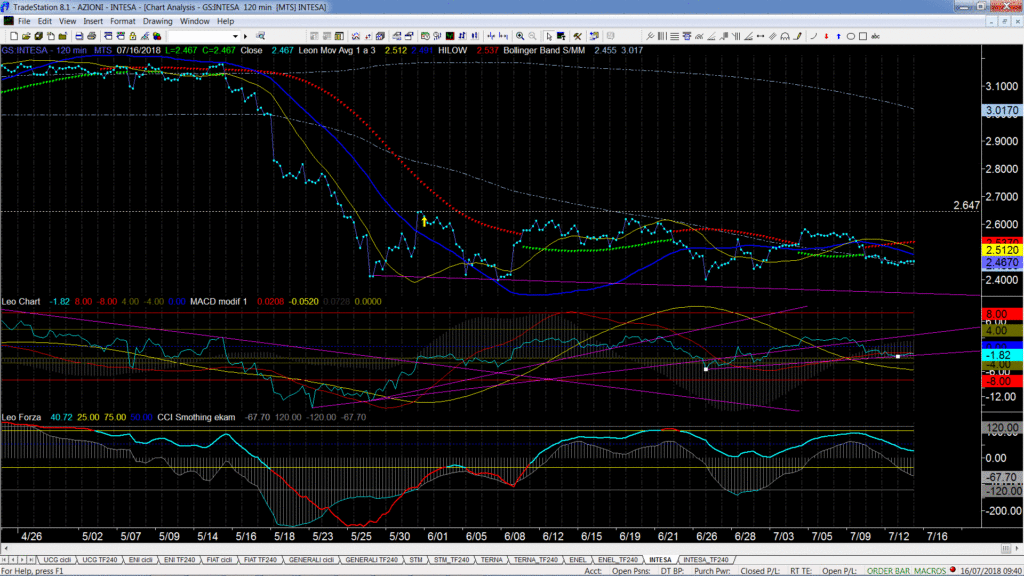Image resolution: width=1024 pixels, height=576 pixels.
Task: Open the Window menu
Action: pyautogui.click(x=195, y=22)
